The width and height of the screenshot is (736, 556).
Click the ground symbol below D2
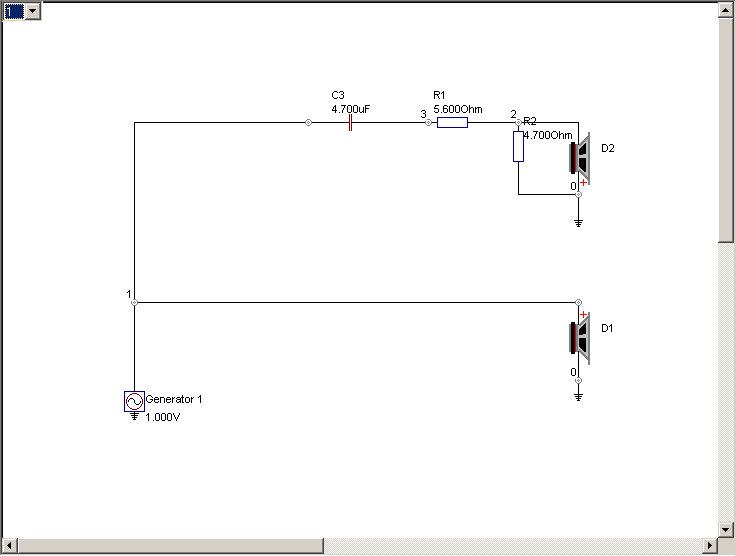[578, 223]
